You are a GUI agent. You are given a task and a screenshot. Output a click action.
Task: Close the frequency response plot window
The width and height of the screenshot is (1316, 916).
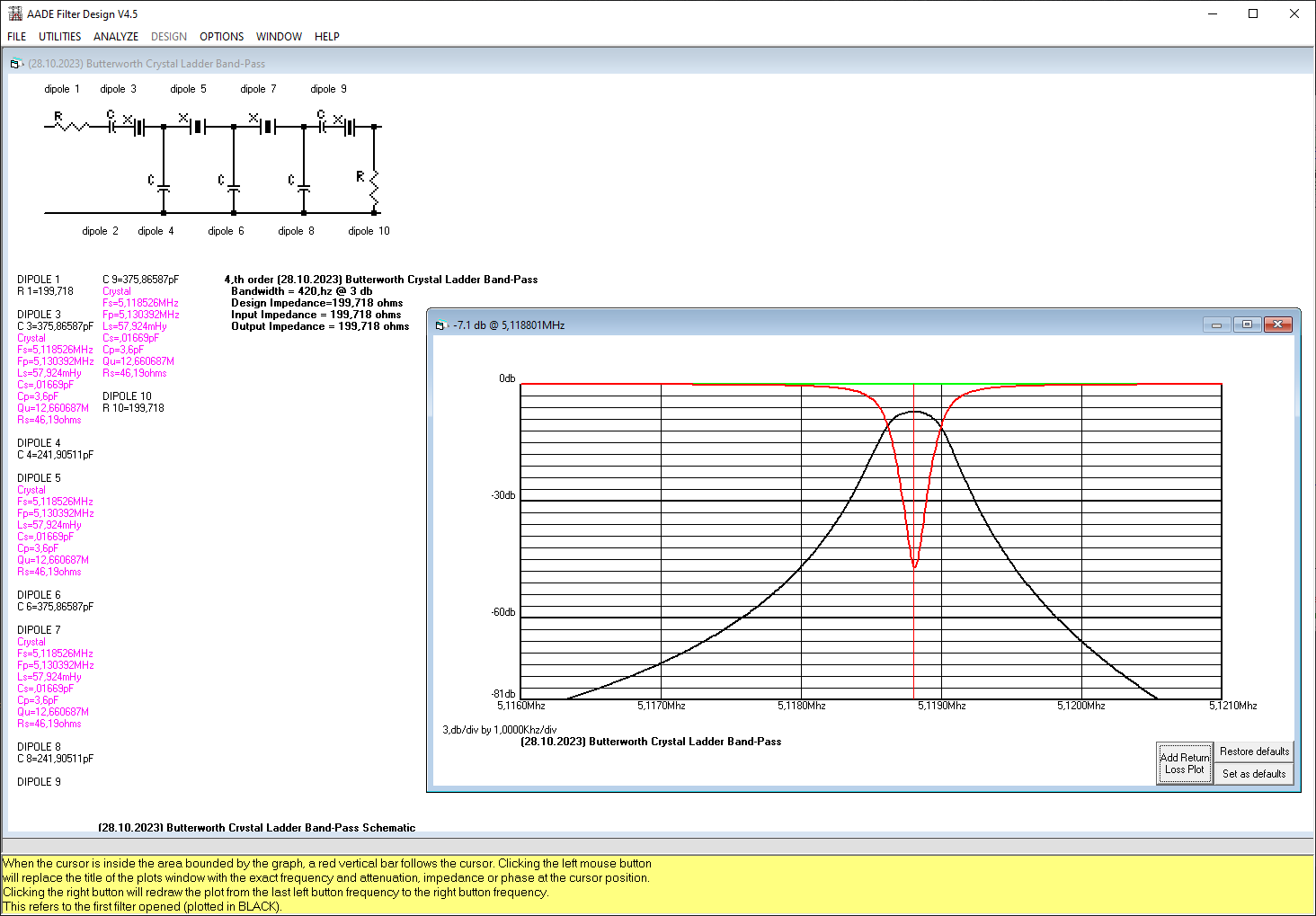[x=1277, y=325]
